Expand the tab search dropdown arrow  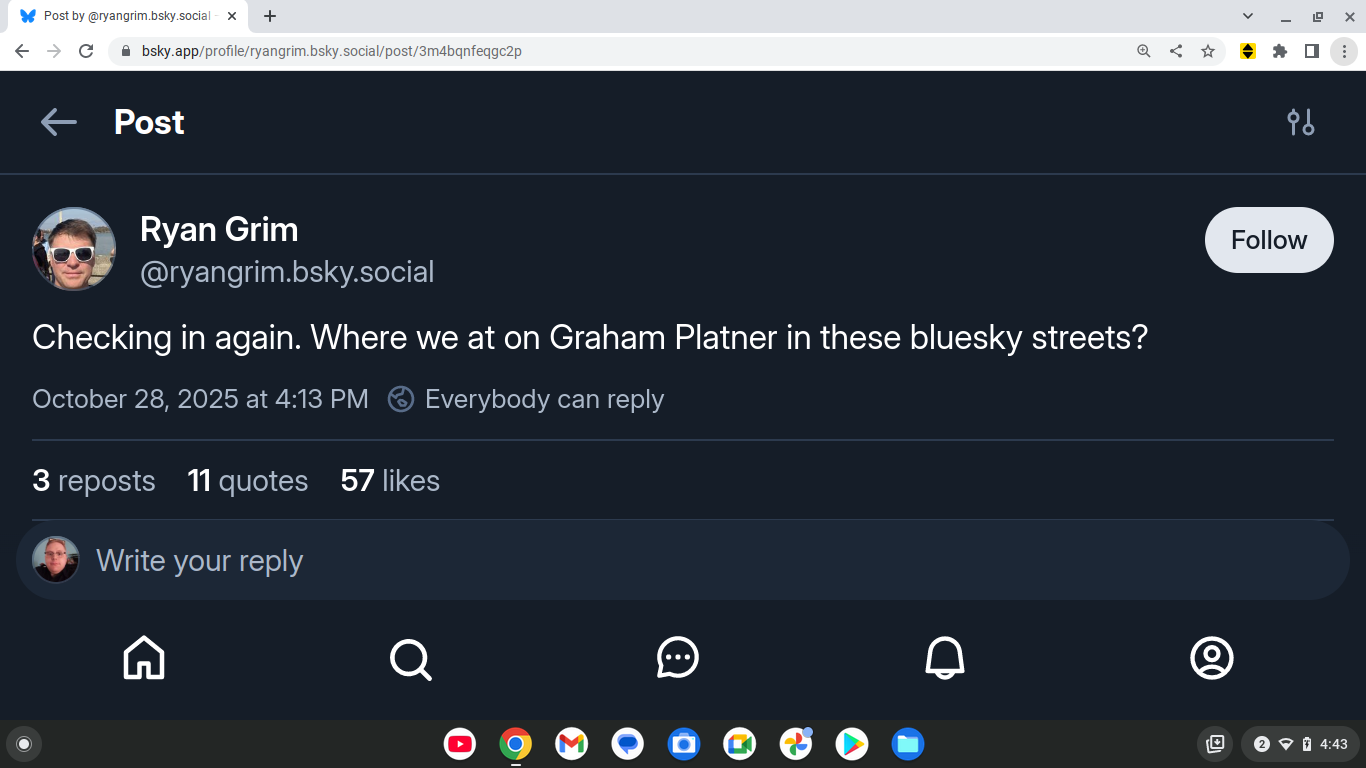(x=1248, y=16)
